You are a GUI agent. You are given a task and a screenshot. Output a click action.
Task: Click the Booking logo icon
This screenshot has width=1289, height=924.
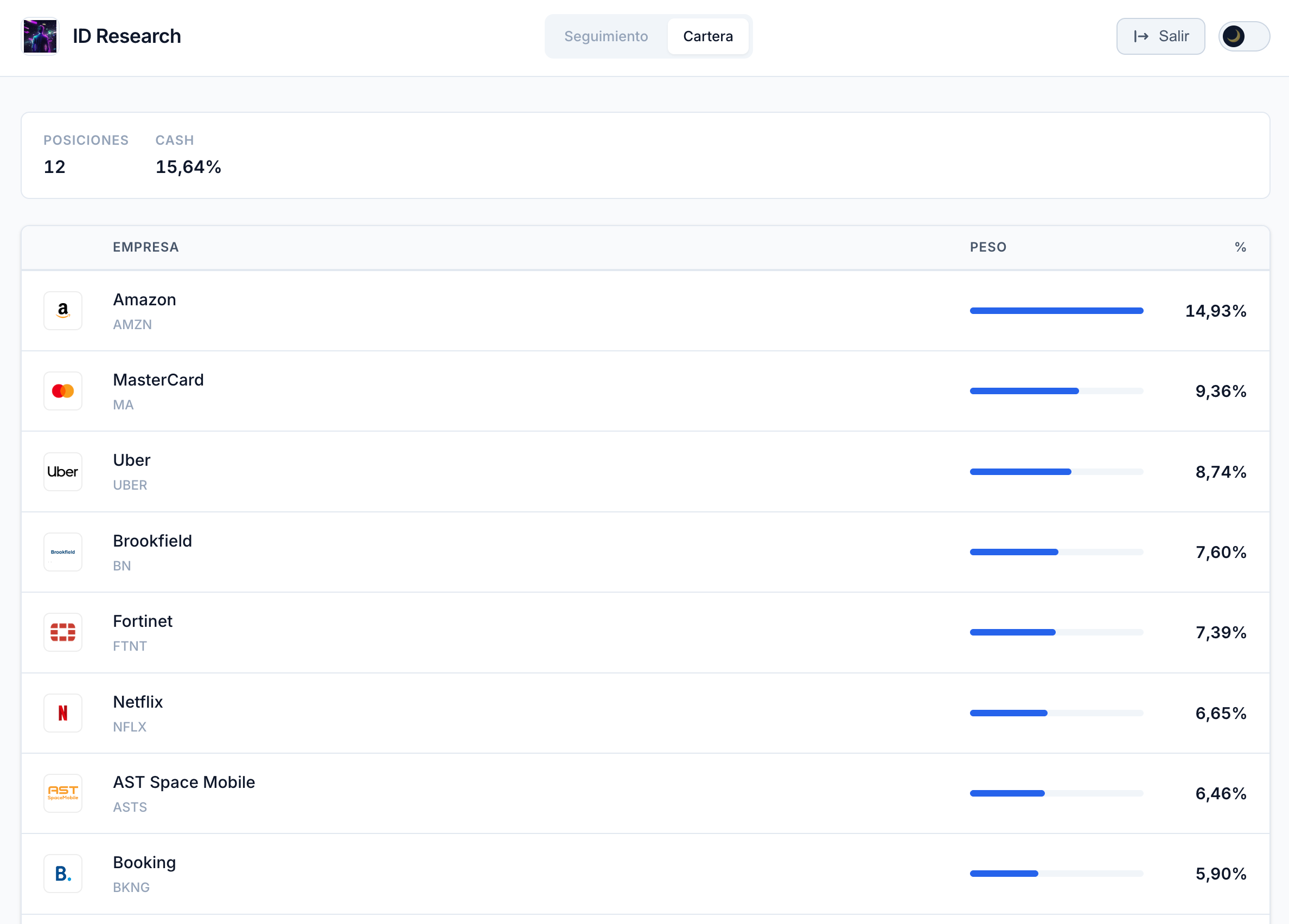click(x=63, y=874)
